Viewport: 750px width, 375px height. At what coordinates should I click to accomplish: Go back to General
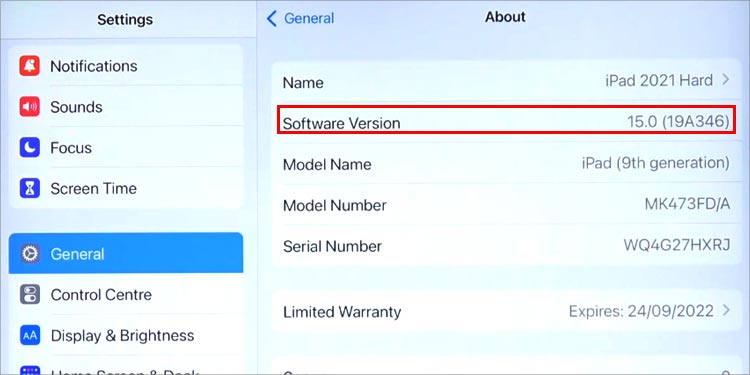click(x=300, y=19)
